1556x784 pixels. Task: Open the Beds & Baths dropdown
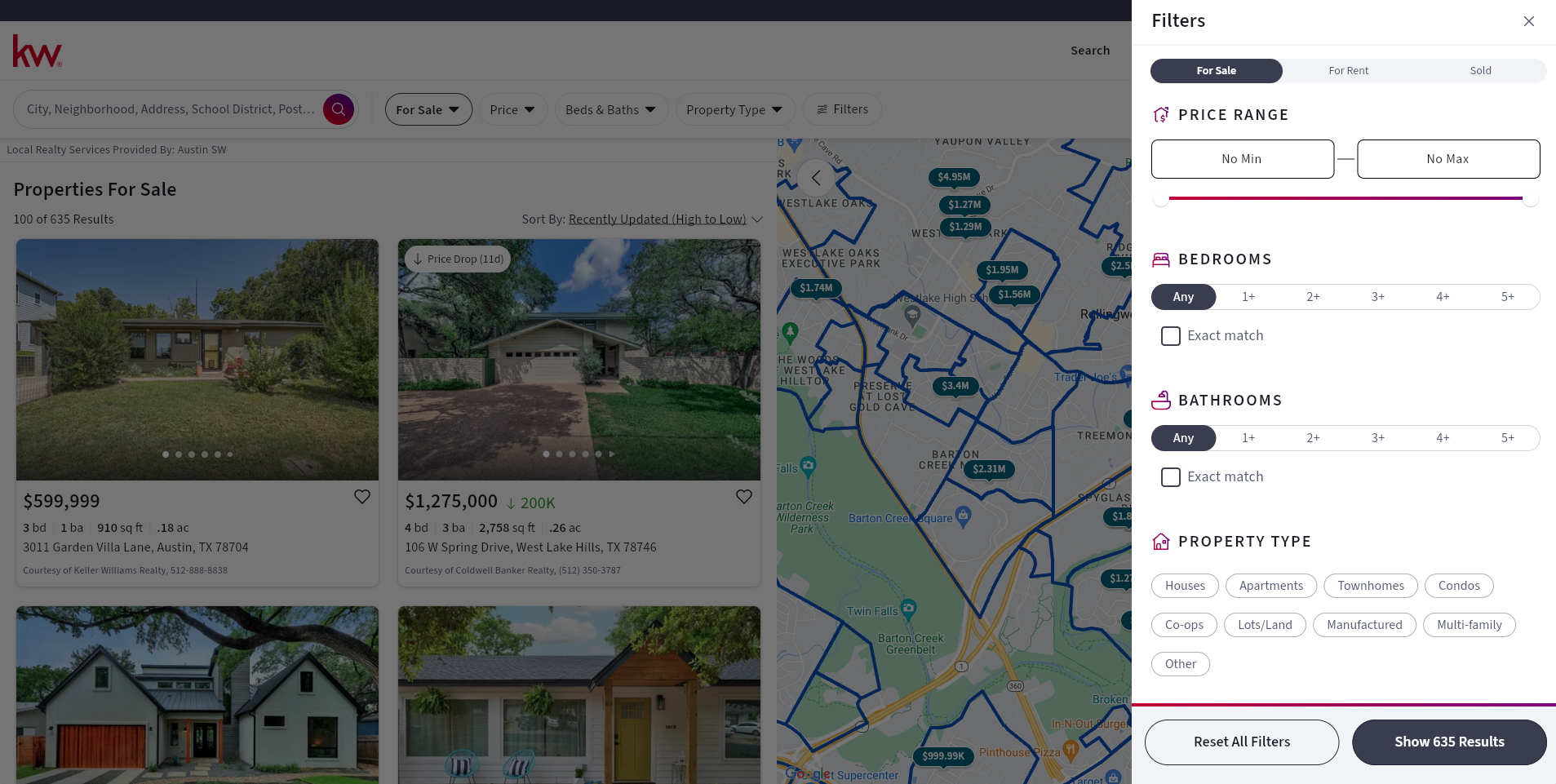coord(611,109)
